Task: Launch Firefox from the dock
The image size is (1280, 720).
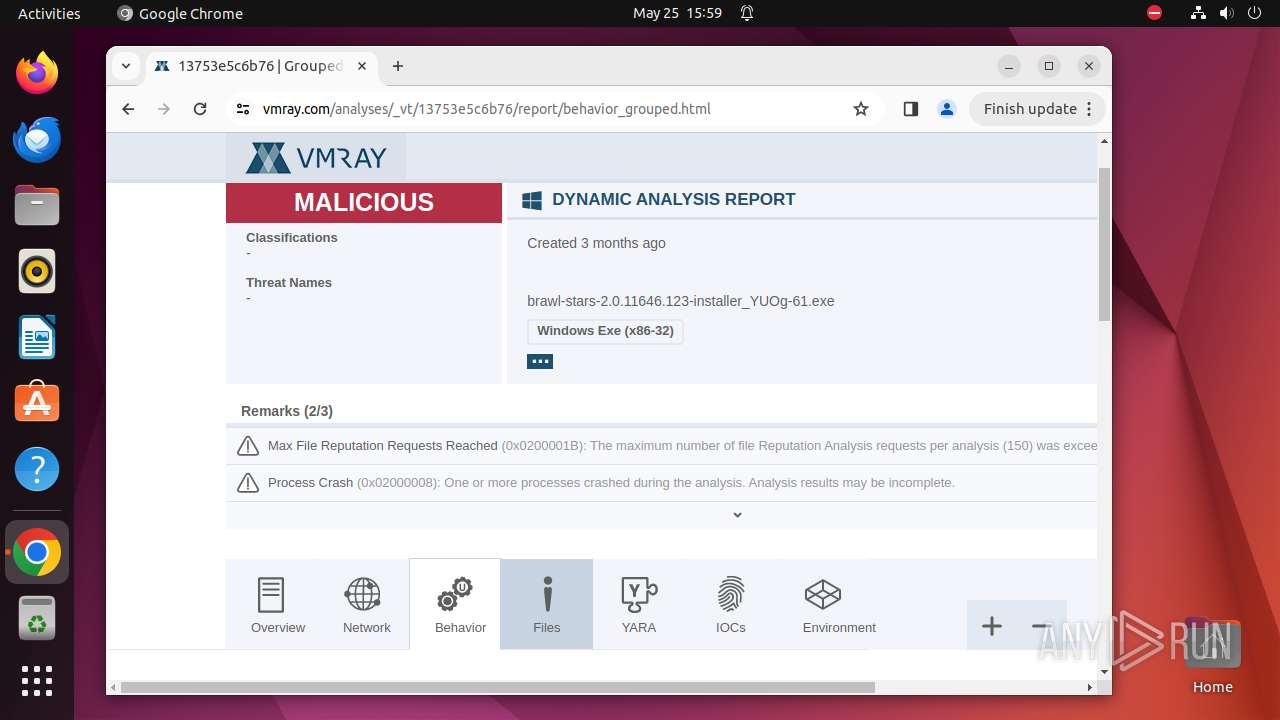Action: click(x=37, y=73)
